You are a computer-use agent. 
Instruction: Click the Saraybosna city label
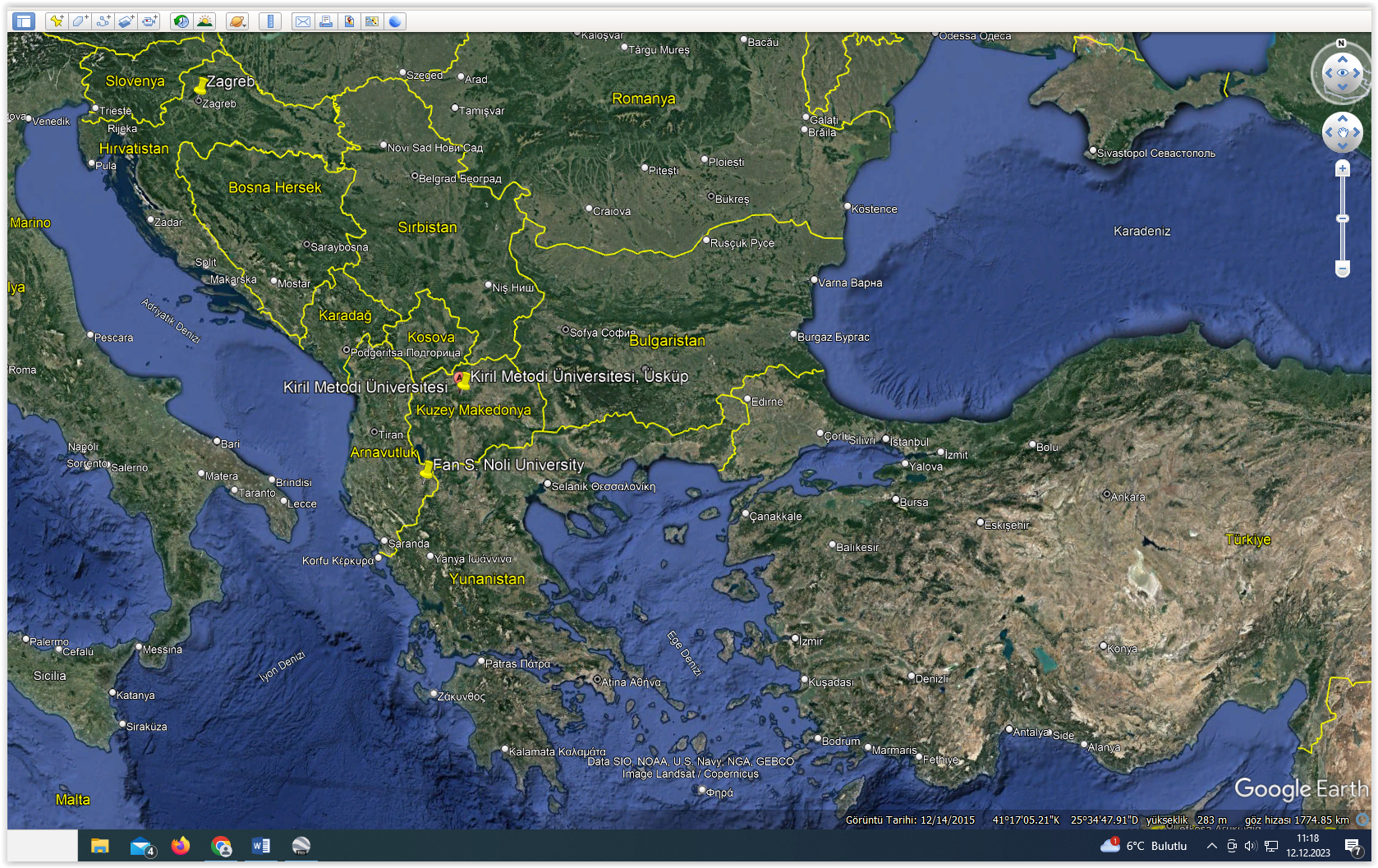coord(339,247)
